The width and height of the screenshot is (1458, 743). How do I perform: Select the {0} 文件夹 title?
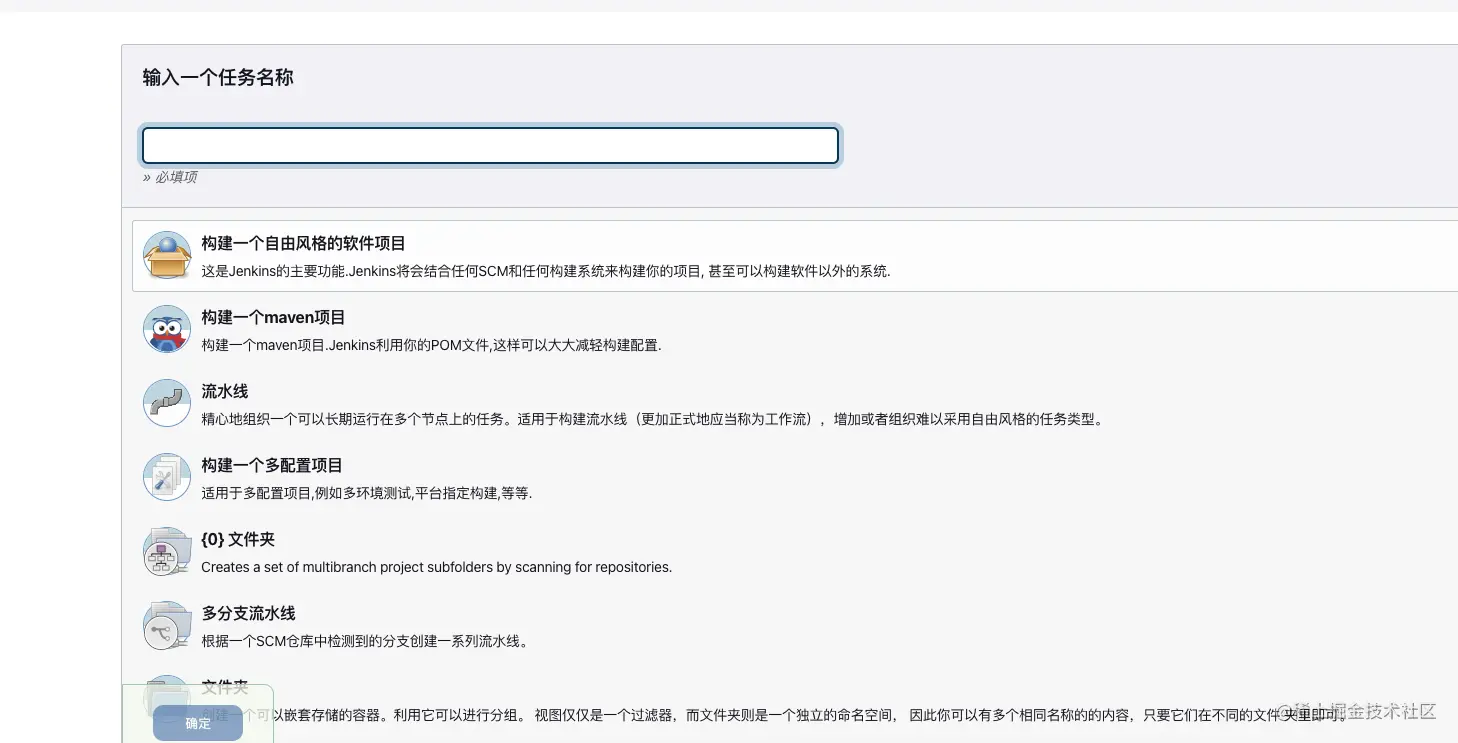click(238, 539)
